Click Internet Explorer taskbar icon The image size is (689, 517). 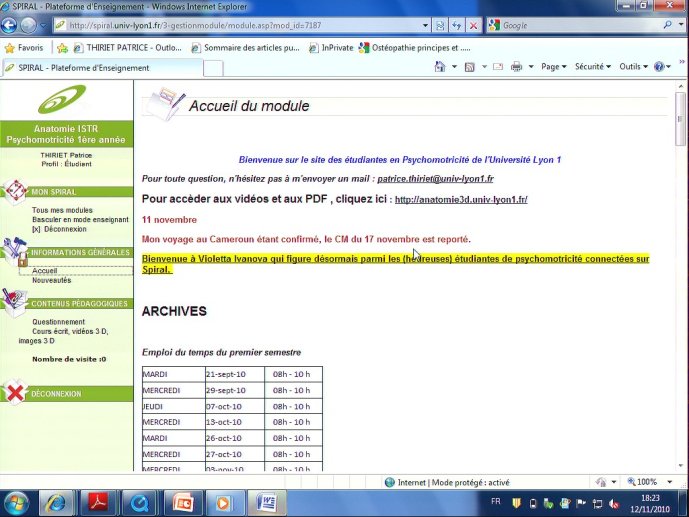57,503
